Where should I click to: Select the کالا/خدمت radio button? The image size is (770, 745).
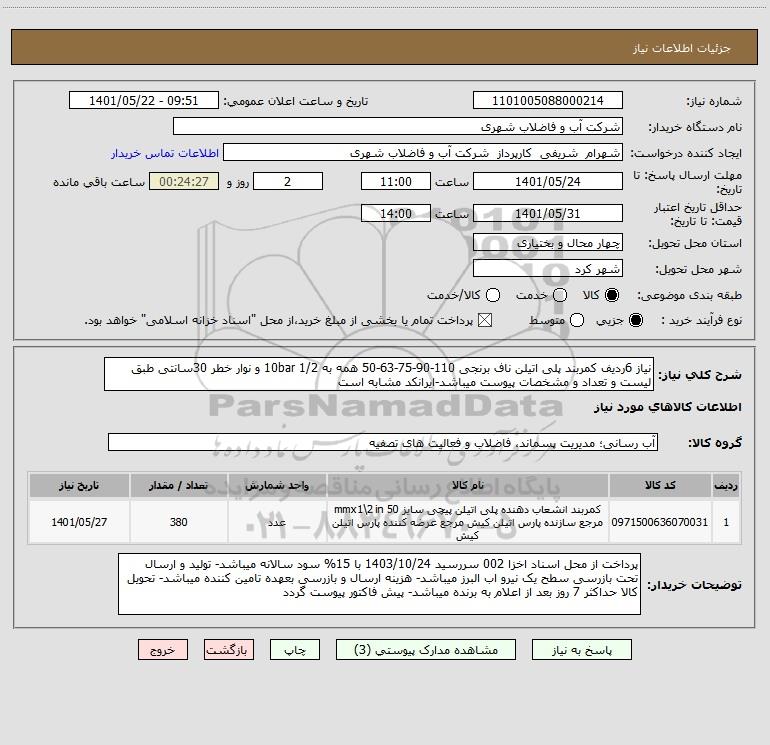pyautogui.click(x=493, y=295)
